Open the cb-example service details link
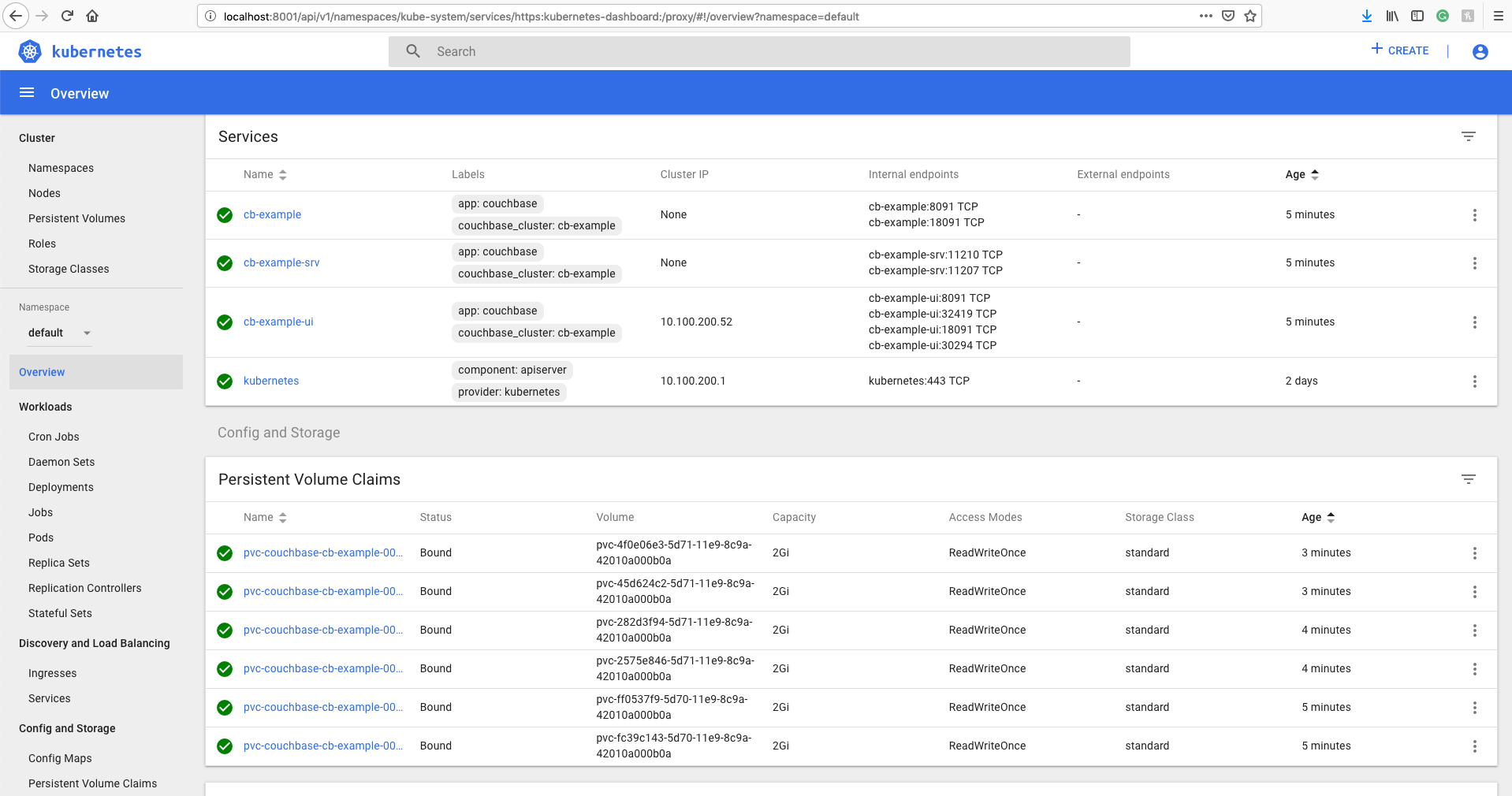The height and width of the screenshot is (796, 1512). (271, 214)
